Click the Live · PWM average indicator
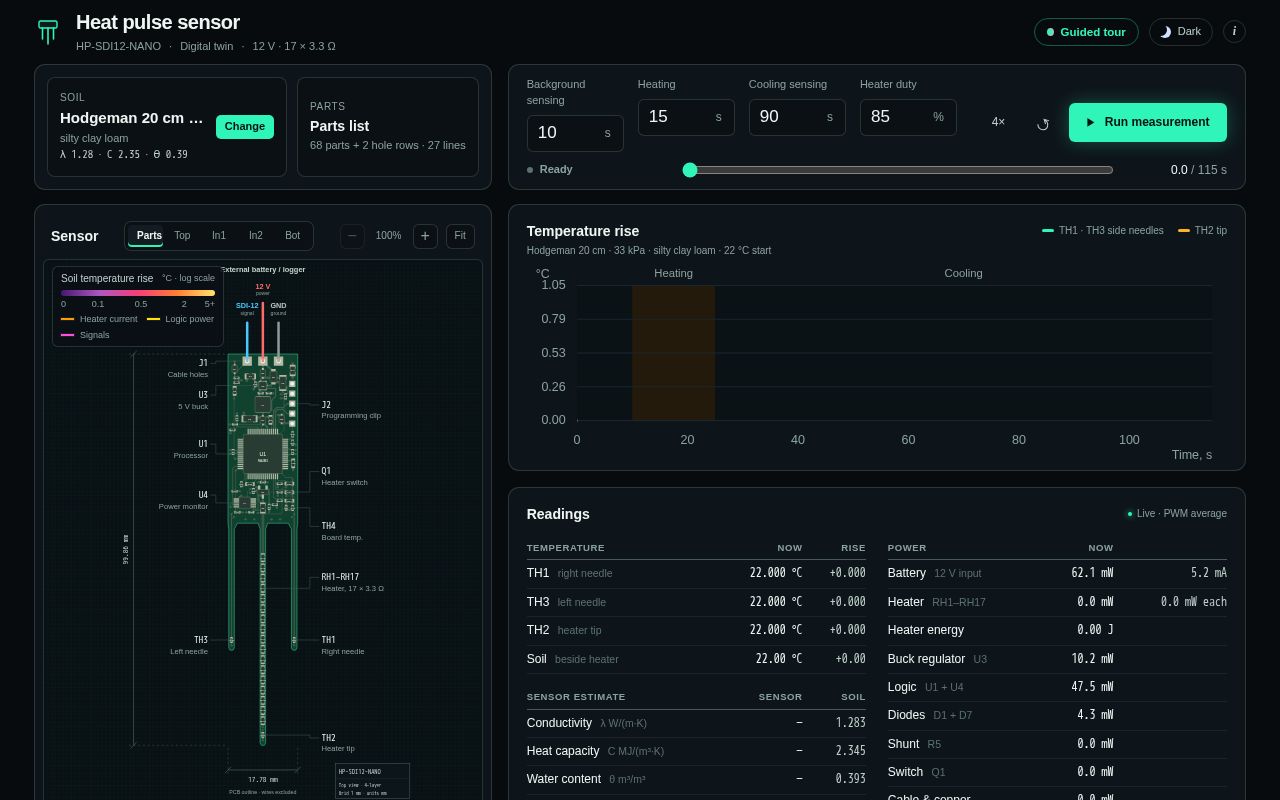 coord(1177,514)
